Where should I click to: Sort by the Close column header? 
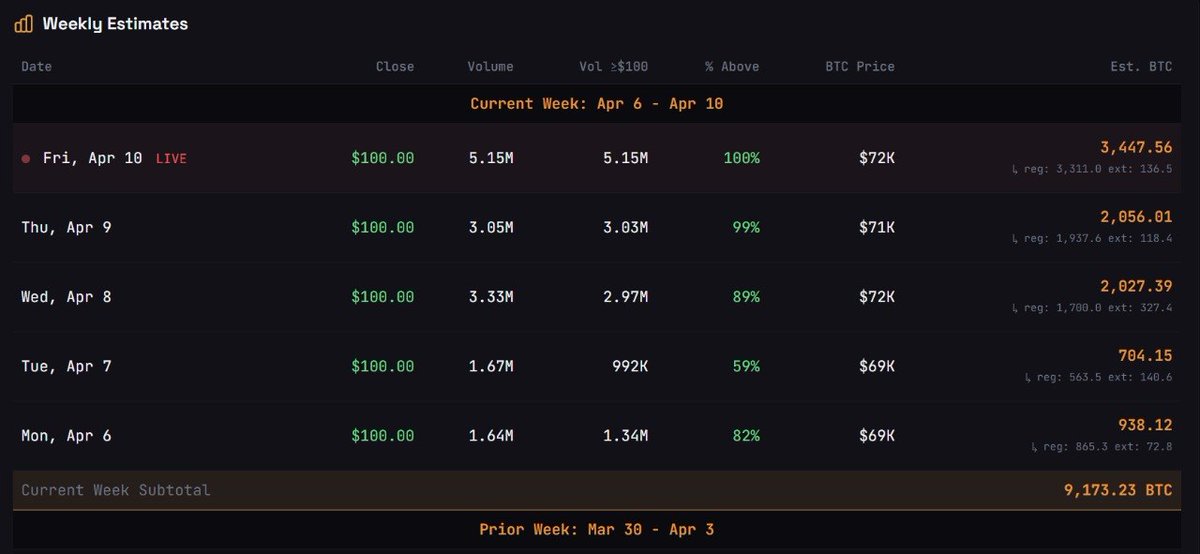point(394,67)
